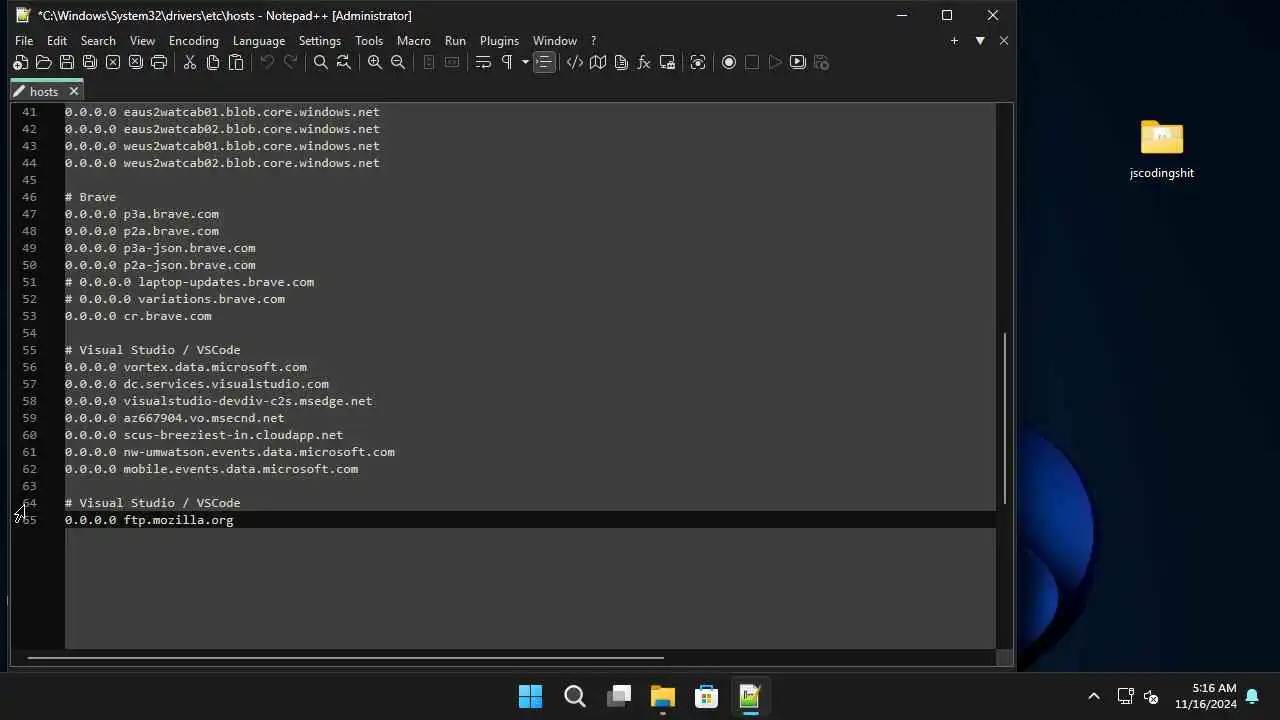1280x720 pixels.
Task: Toggle synchronize vertical scrolling icon
Action: pos(428,62)
